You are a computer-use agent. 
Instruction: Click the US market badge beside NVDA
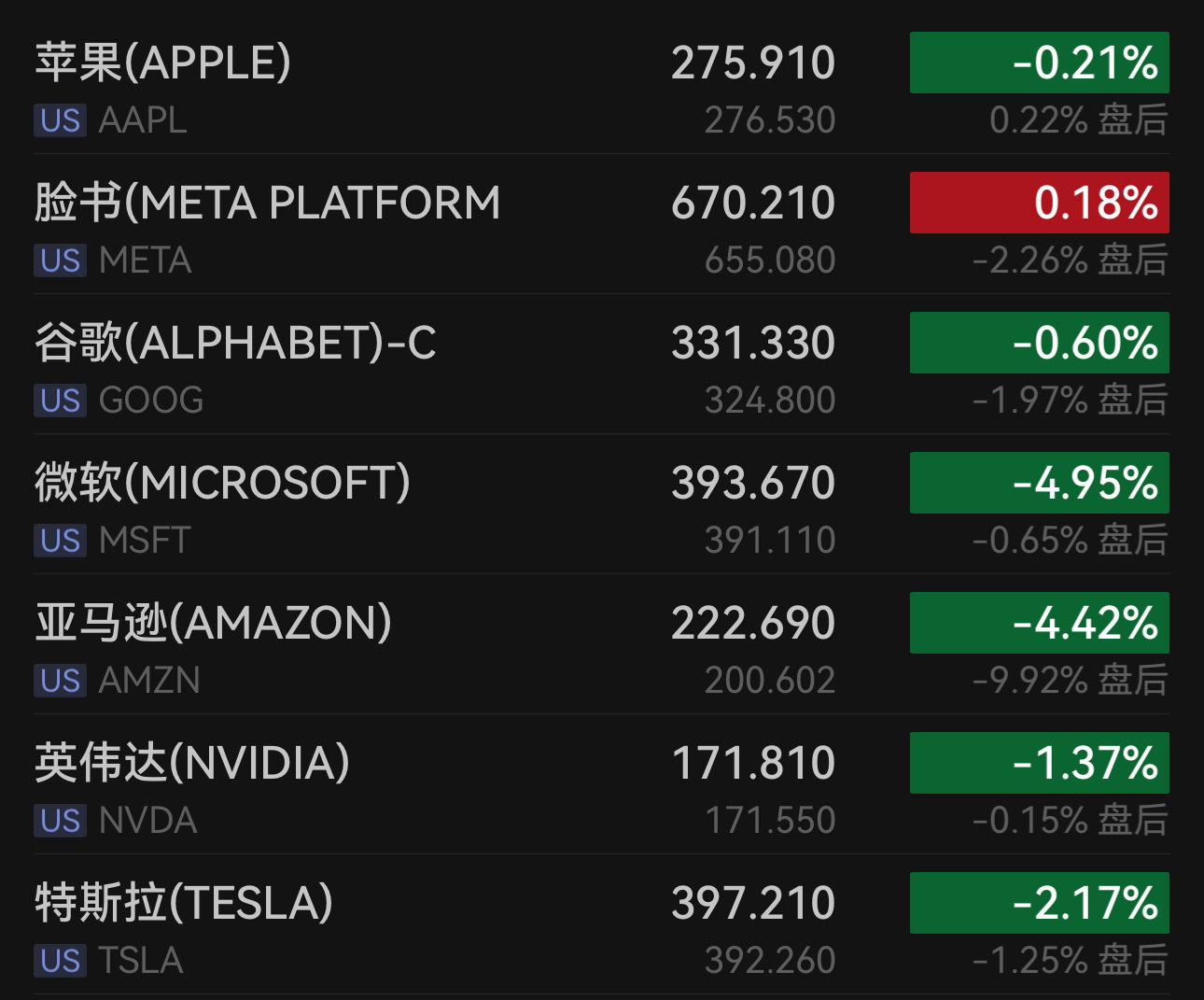click(61, 821)
